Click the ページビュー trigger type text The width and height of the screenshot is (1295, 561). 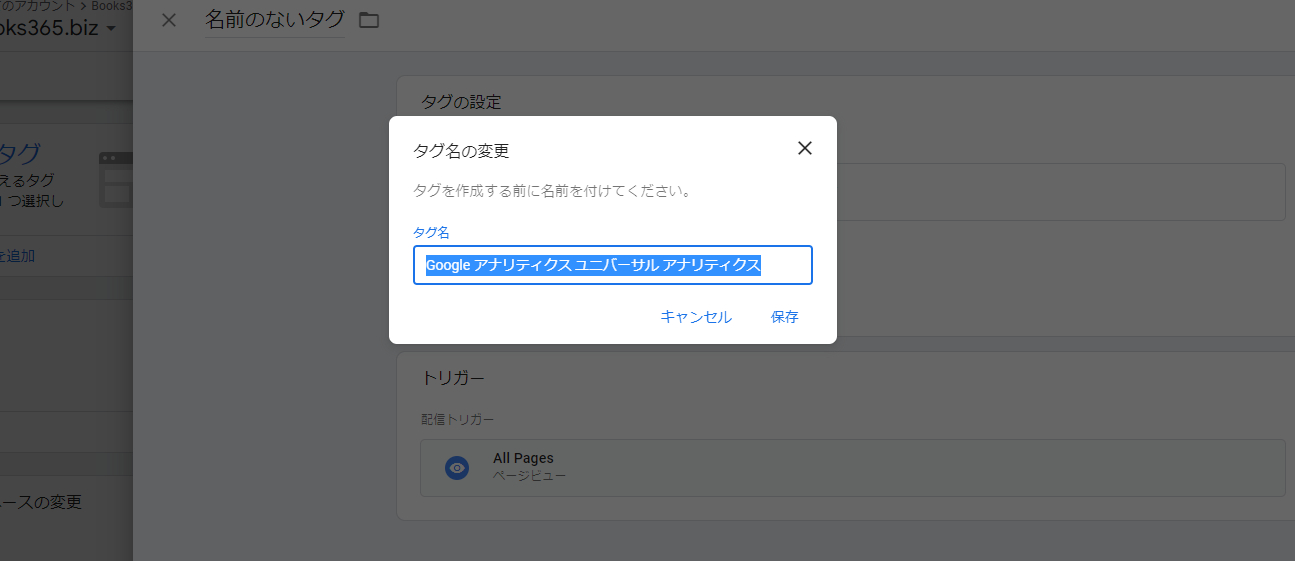529,476
